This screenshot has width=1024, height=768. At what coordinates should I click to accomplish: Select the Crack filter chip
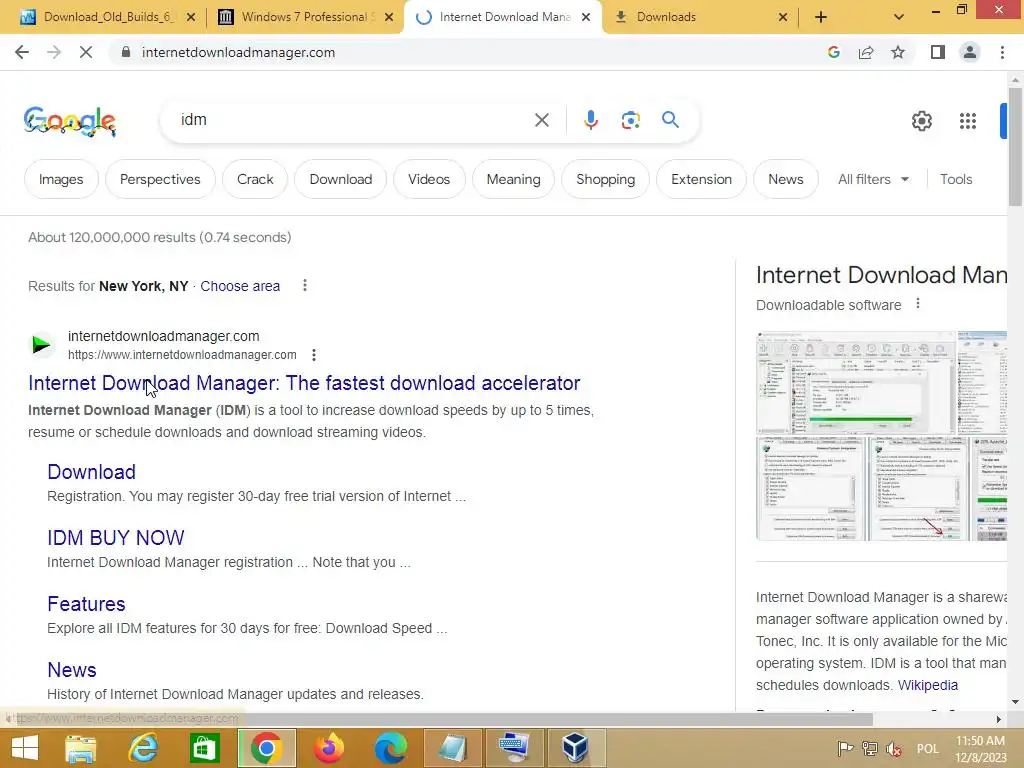click(x=255, y=179)
